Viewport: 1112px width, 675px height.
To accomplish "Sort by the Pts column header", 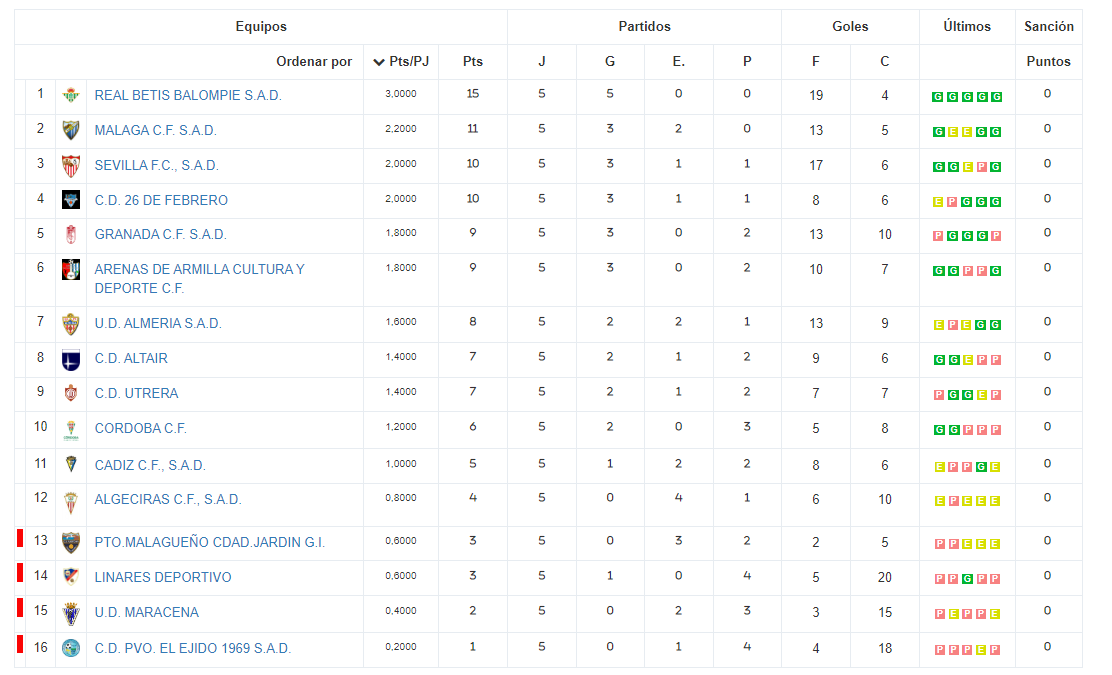I will coord(473,62).
